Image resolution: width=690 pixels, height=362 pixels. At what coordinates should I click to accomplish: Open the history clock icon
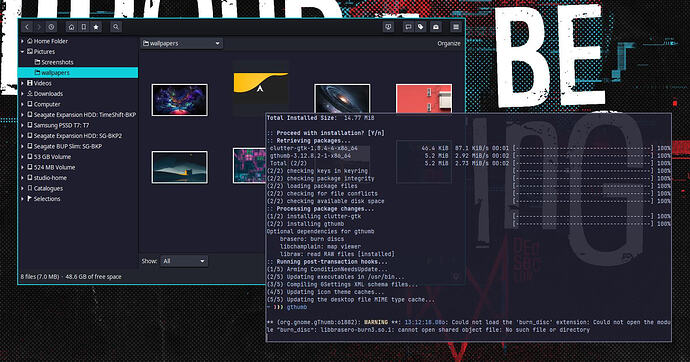pyautogui.click(x=51, y=27)
